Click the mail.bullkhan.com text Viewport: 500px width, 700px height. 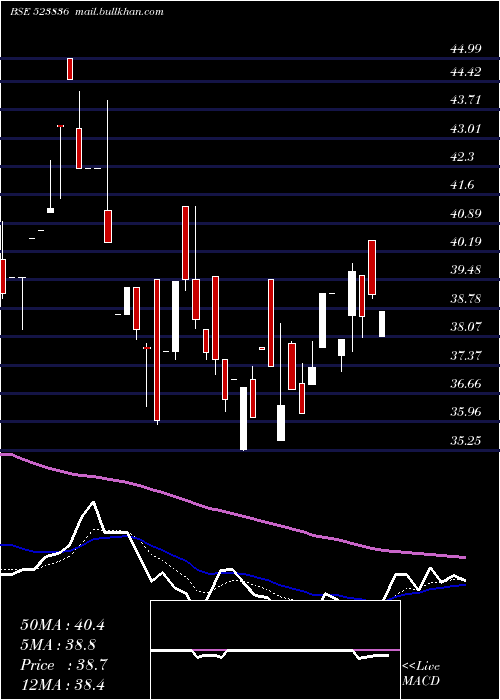point(119,12)
